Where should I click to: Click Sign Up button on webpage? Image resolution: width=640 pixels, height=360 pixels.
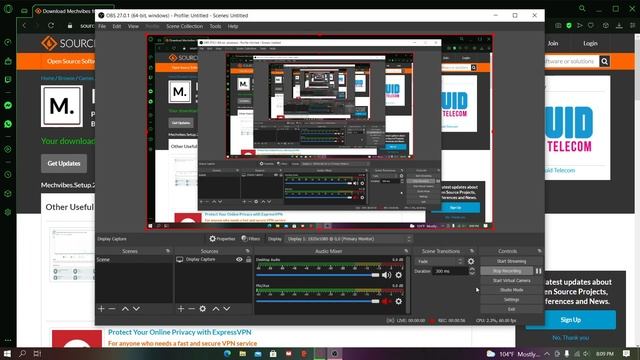click(x=571, y=320)
